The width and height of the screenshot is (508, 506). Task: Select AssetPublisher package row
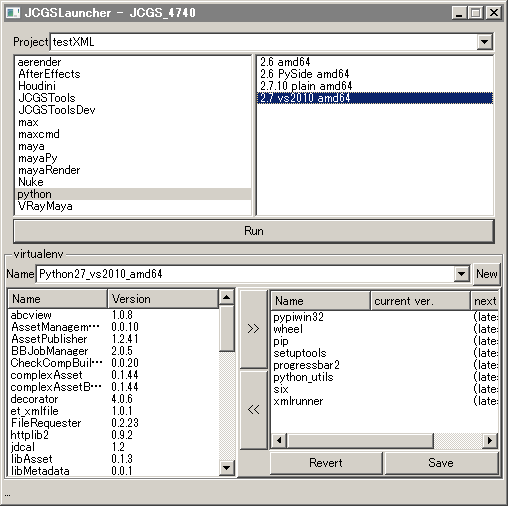(113, 339)
